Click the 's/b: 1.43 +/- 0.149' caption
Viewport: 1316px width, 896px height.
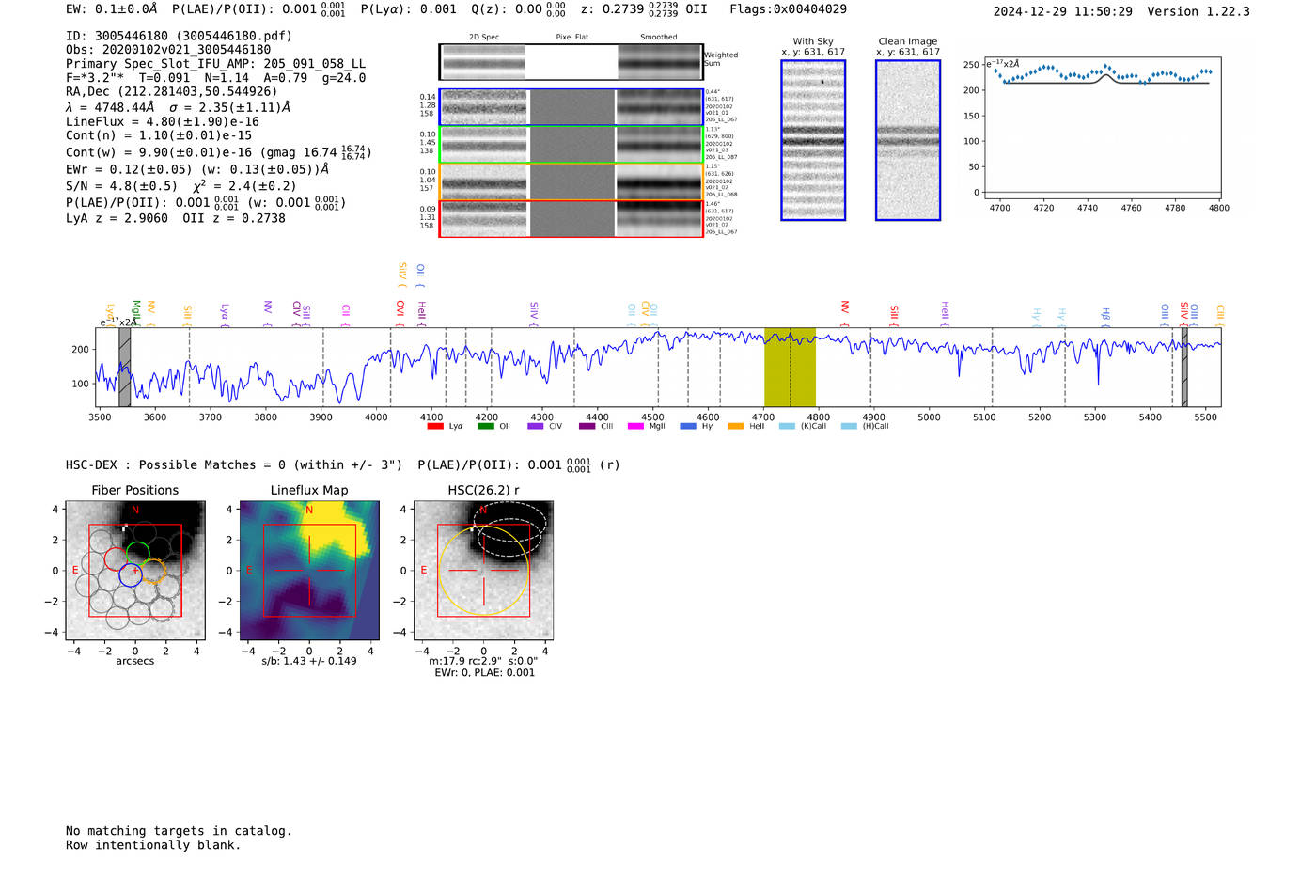309,661
